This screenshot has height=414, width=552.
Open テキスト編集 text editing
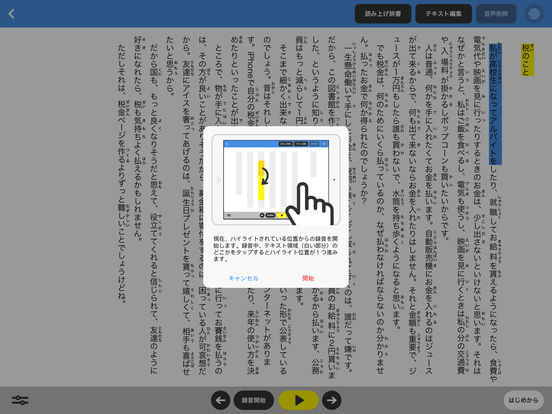click(x=444, y=14)
